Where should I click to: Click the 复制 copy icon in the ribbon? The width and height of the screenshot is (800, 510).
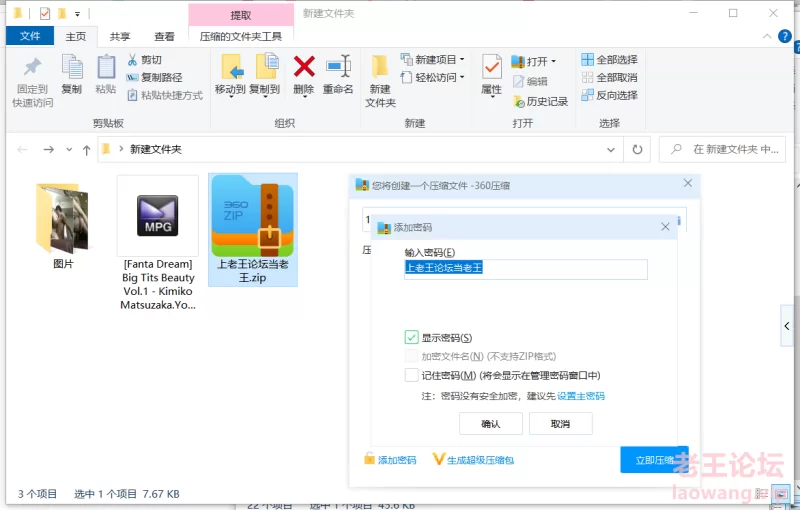coord(72,74)
